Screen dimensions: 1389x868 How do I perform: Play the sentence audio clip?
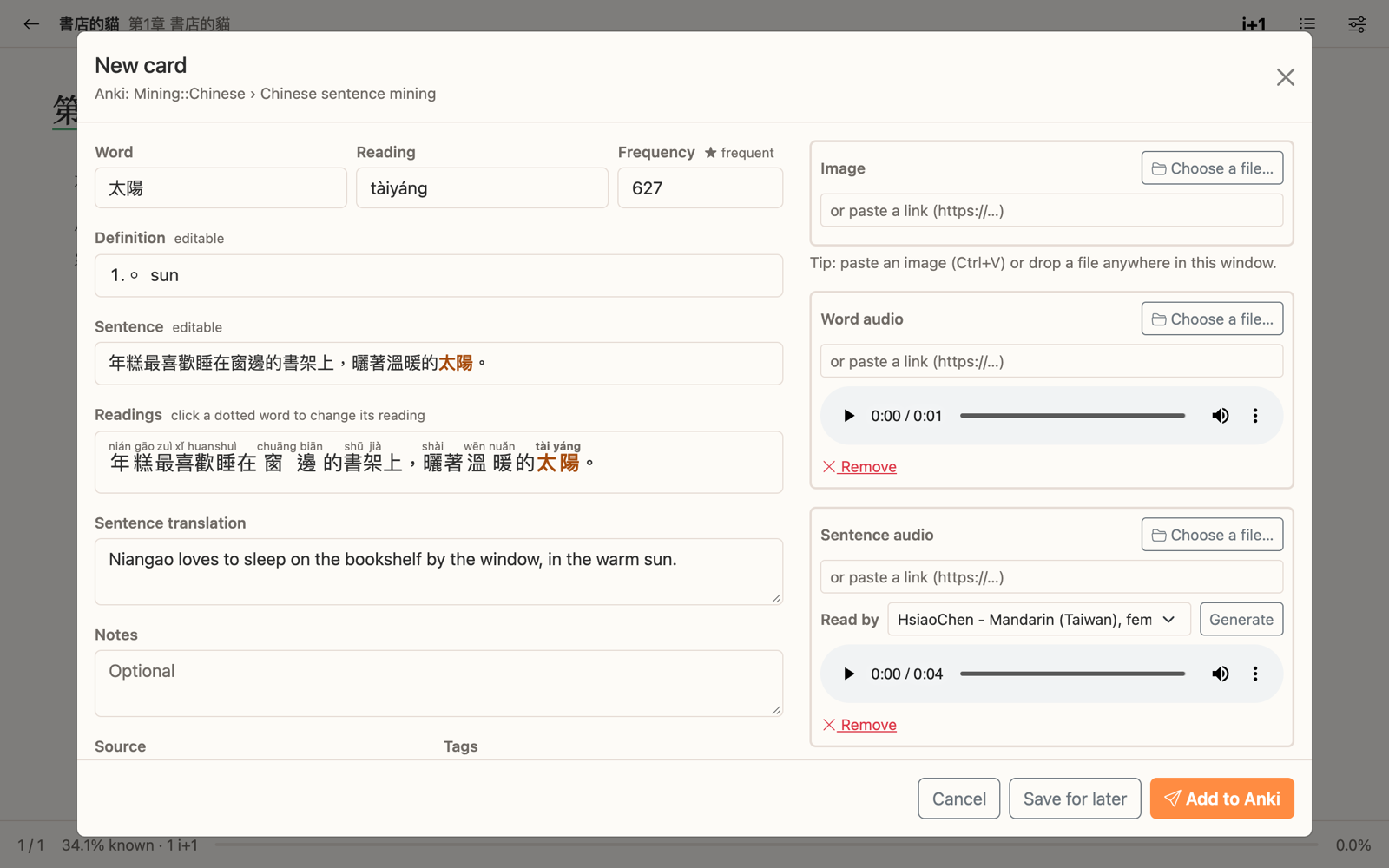click(848, 674)
